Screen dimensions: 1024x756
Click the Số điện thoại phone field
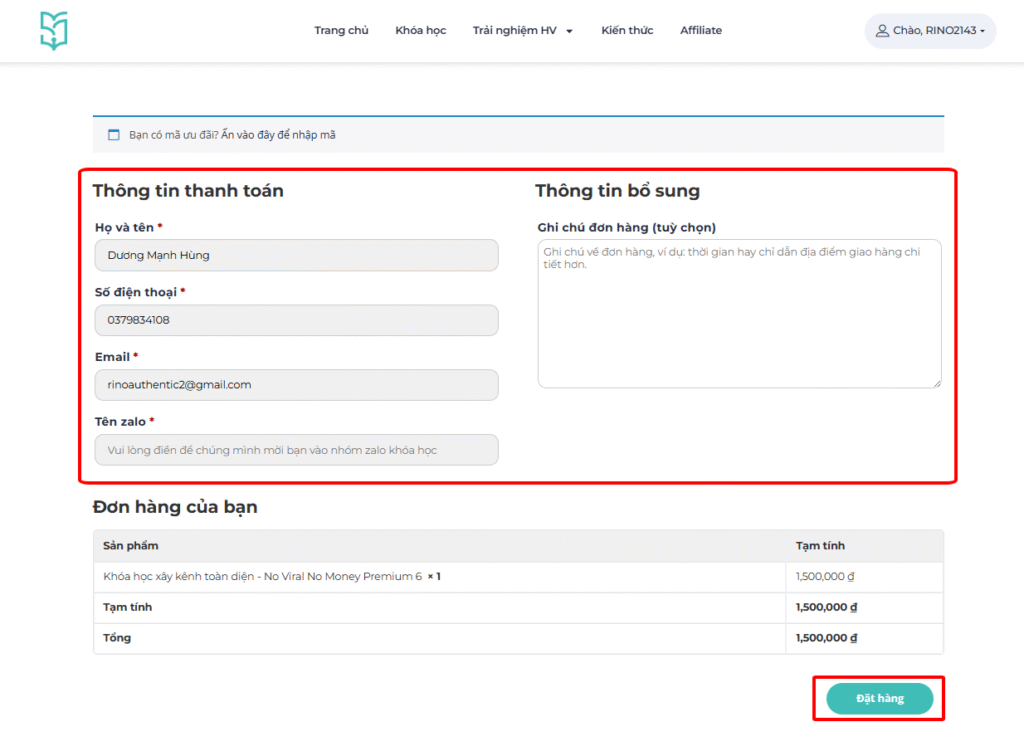click(296, 320)
